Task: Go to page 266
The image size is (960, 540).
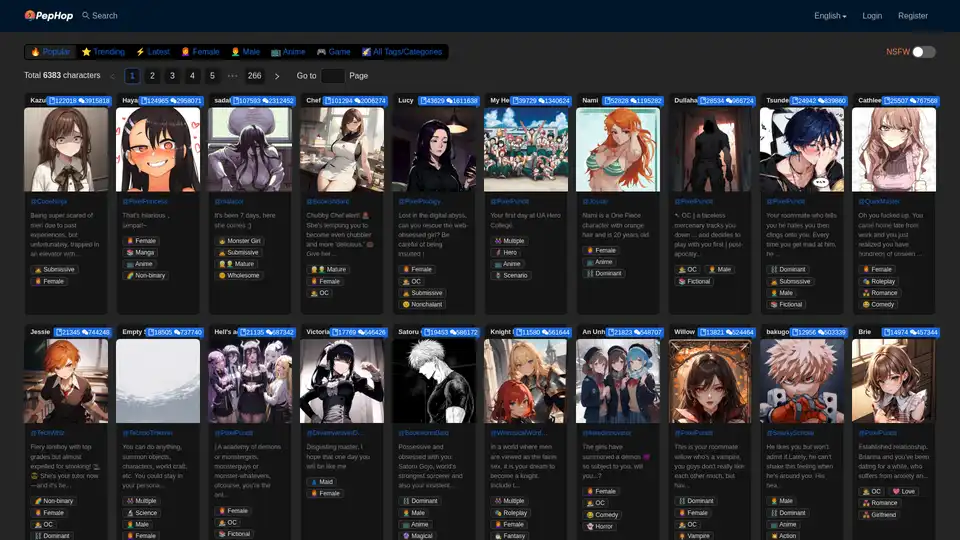Action: (x=255, y=76)
